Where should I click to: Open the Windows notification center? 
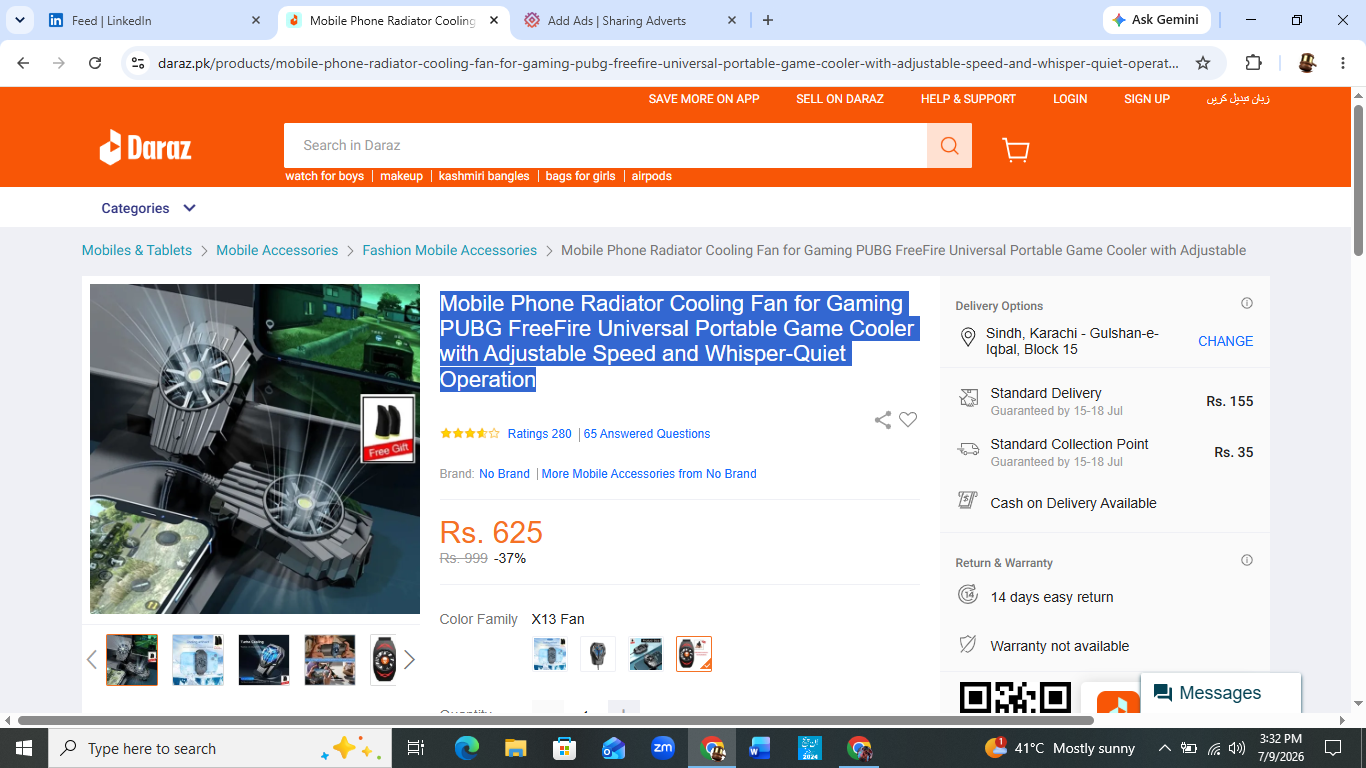click(1332, 748)
